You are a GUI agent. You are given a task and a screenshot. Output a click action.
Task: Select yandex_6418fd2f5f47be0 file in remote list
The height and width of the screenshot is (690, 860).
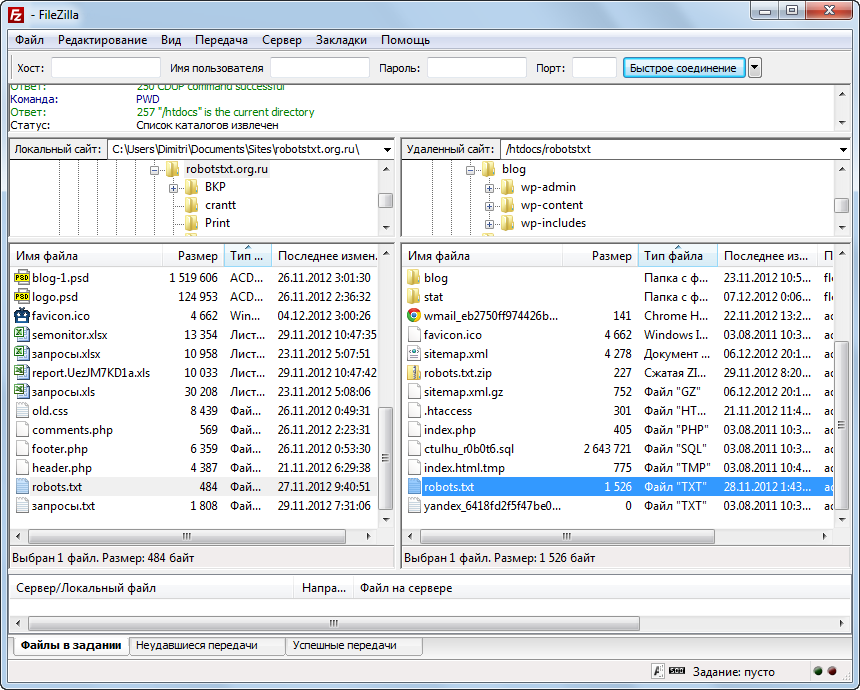(x=620, y=506)
